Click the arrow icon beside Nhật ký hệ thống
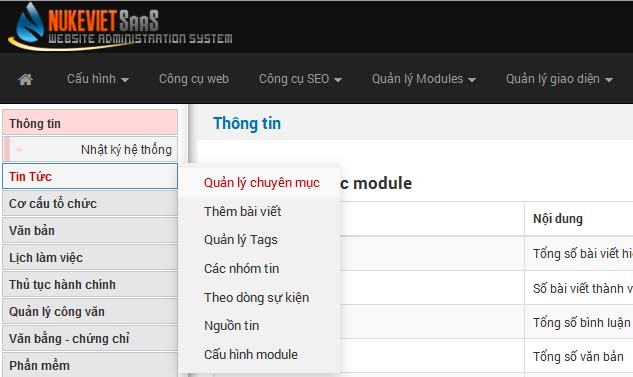 [x=19, y=149]
